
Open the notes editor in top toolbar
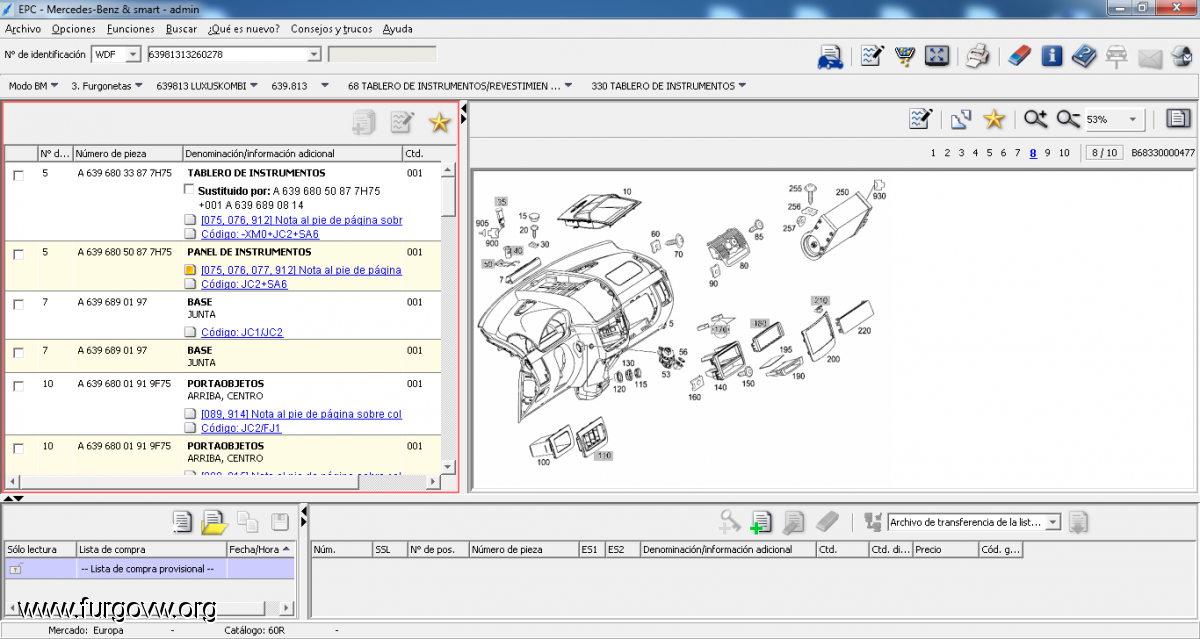point(872,56)
